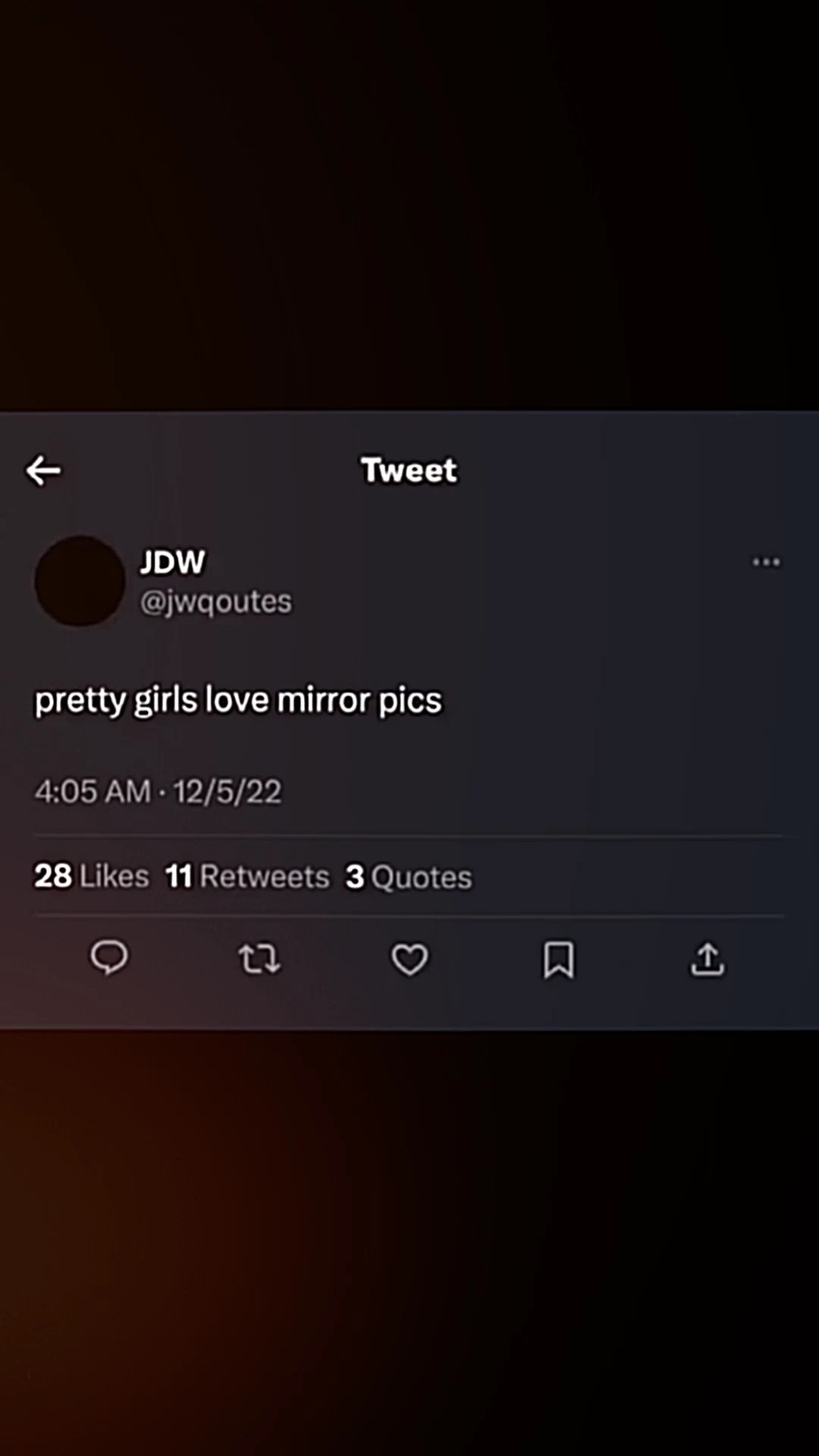Open retweet dropdown to choose quote tweet
Viewport: 819px width, 1456px height.
[x=259, y=959]
